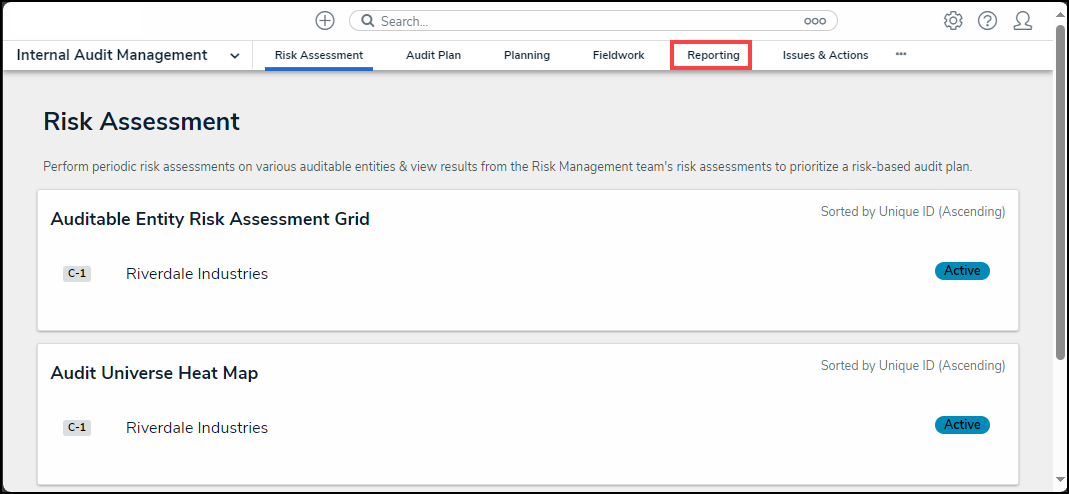
Task: Click the help question mark icon
Action: pyautogui.click(x=987, y=21)
